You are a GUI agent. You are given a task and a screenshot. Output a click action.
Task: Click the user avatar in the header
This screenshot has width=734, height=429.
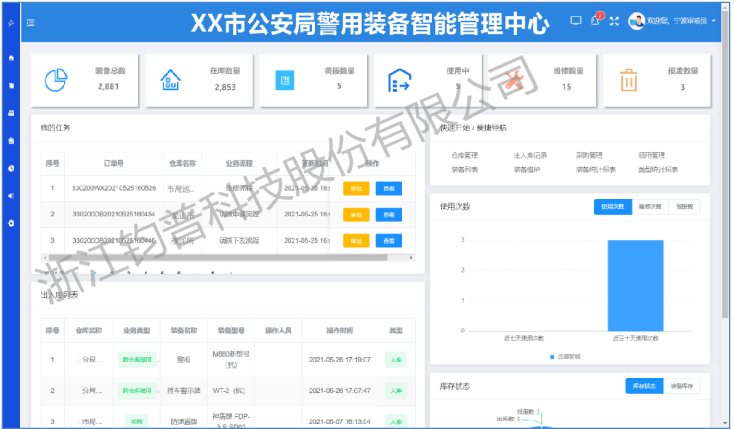pyautogui.click(x=636, y=21)
